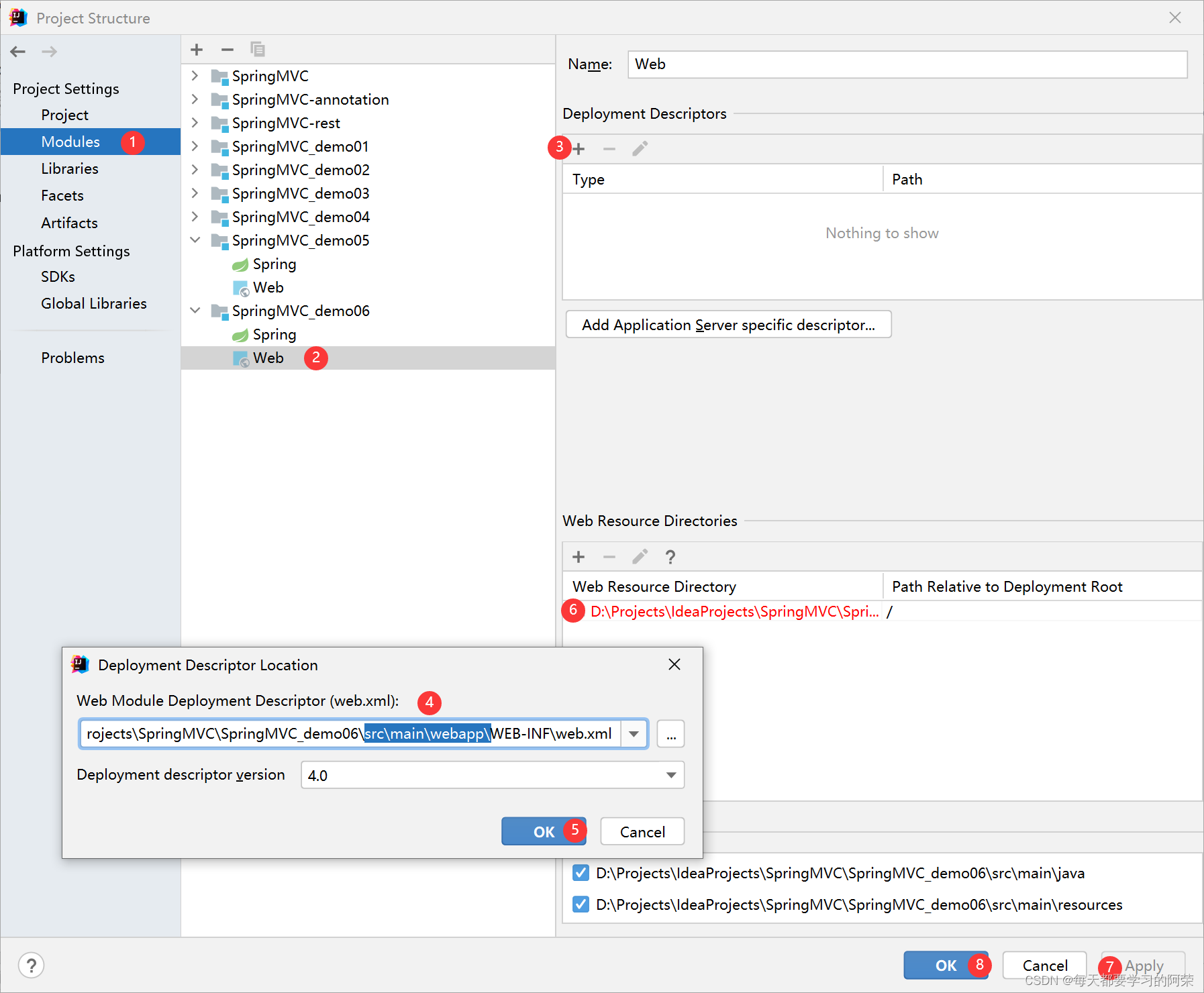Open SDKs platform settings

(x=58, y=276)
